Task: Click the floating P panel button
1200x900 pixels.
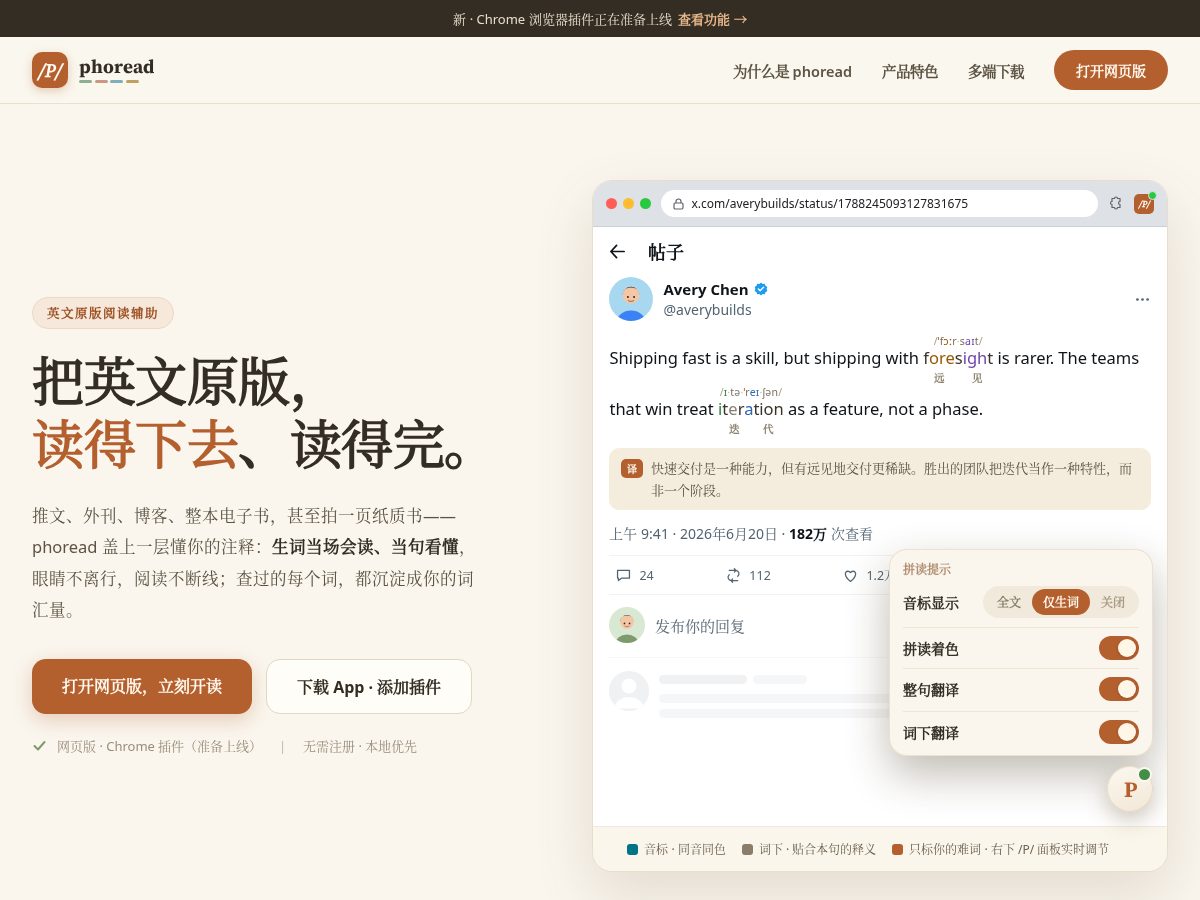Action: pos(1130,789)
